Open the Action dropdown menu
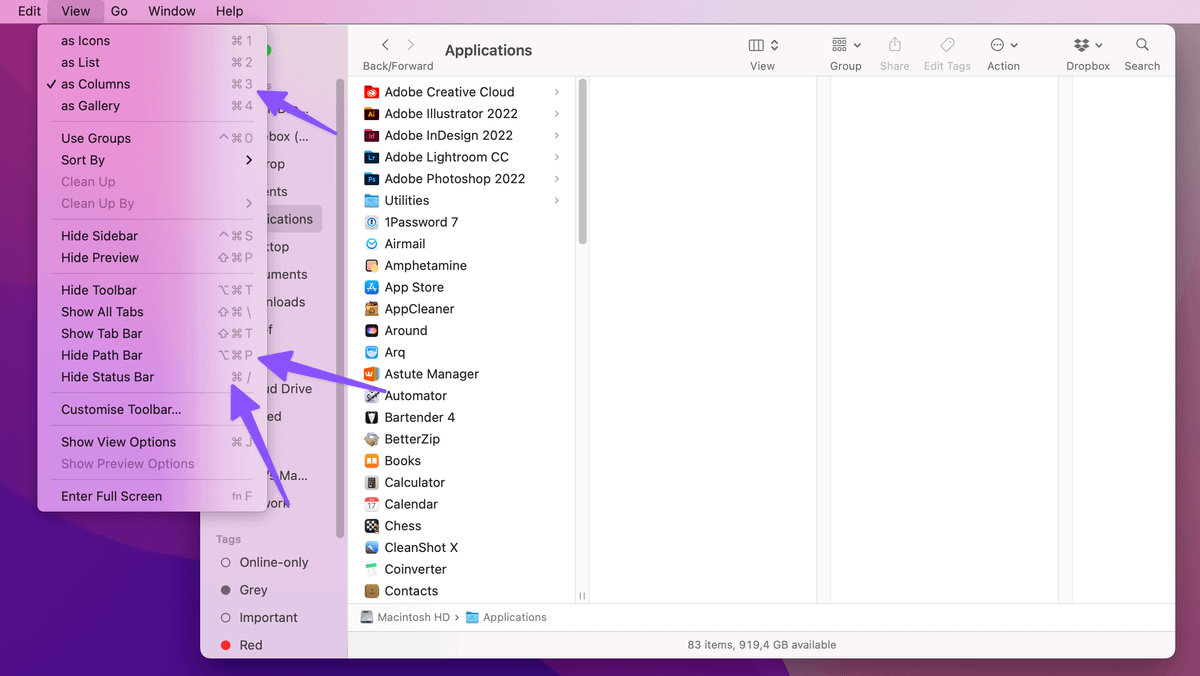Screen dimensions: 1200x676 point(1003,45)
